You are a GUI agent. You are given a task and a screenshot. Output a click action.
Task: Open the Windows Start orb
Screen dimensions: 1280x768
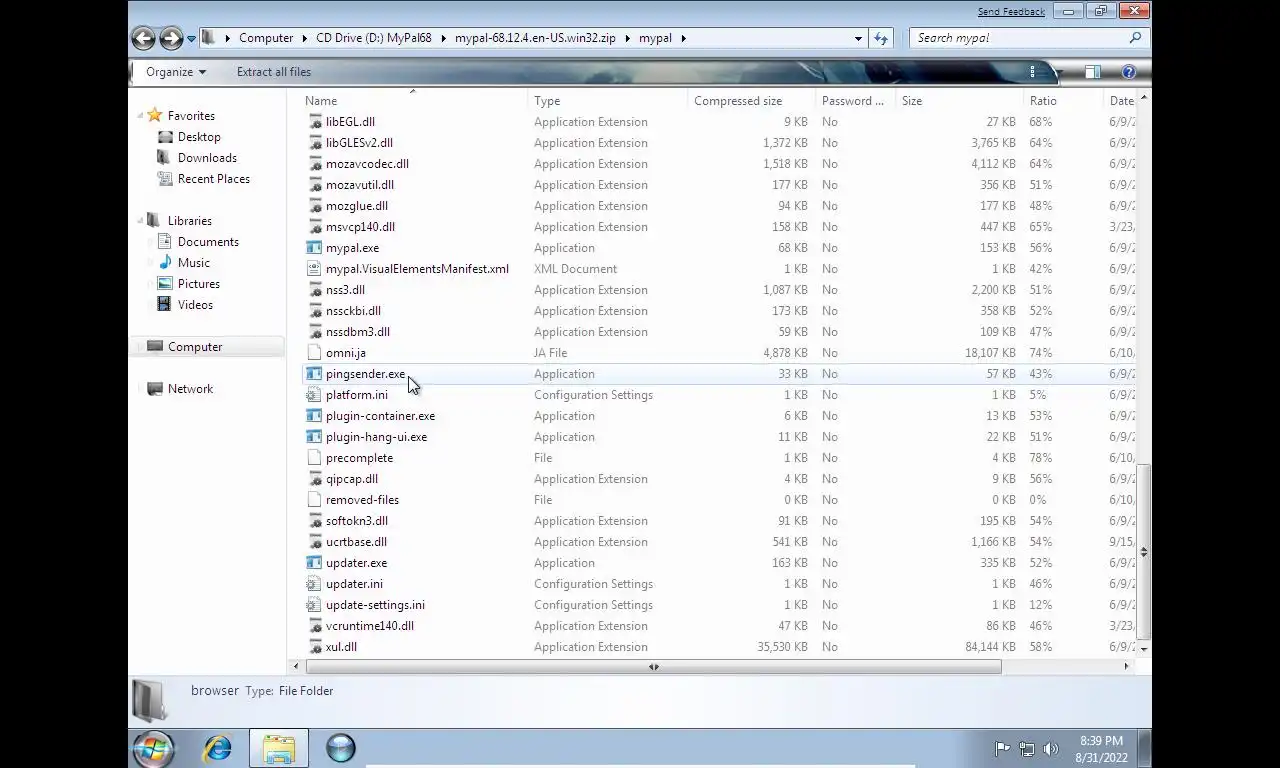[154, 748]
